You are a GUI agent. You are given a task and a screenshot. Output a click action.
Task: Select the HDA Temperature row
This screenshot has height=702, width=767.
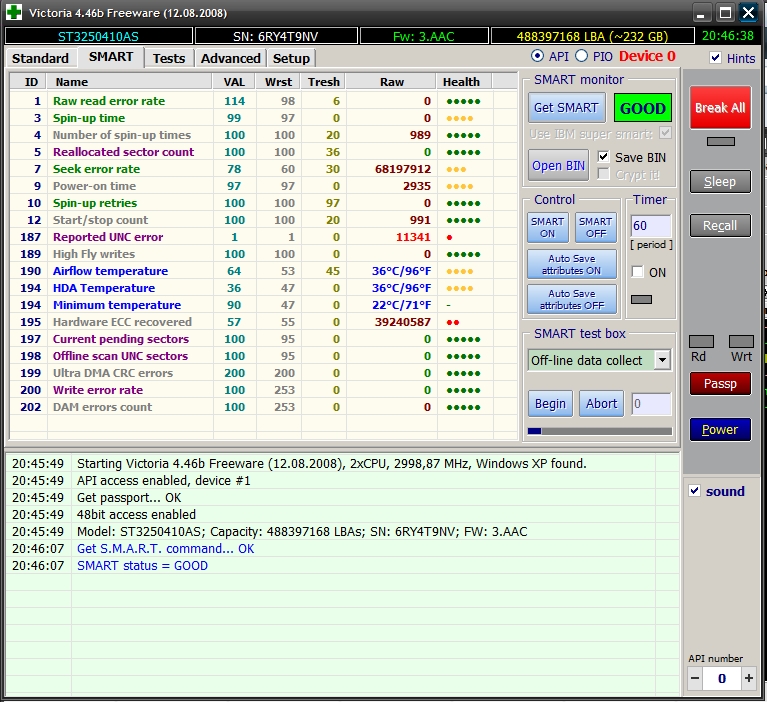(x=263, y=288)
